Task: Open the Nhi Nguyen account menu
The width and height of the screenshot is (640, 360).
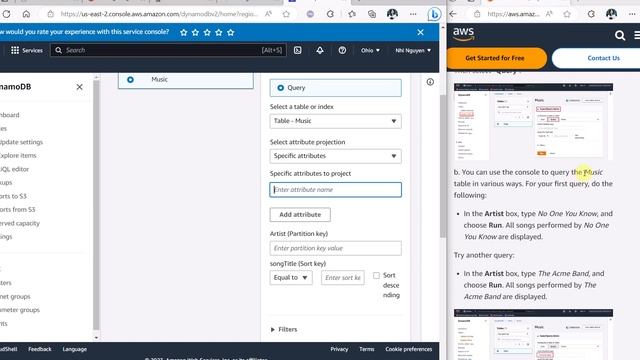Action: (x=413, y=50)
